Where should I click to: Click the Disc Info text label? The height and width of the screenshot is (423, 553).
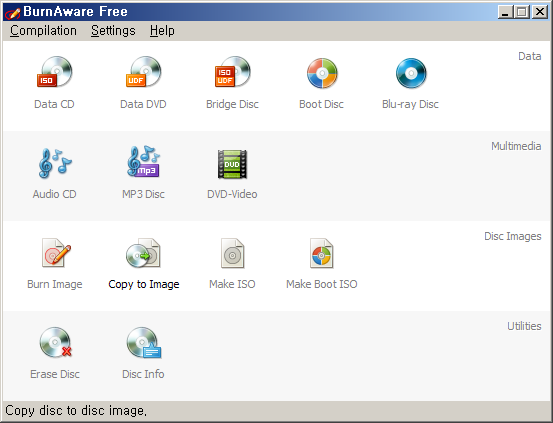[143, 374]
